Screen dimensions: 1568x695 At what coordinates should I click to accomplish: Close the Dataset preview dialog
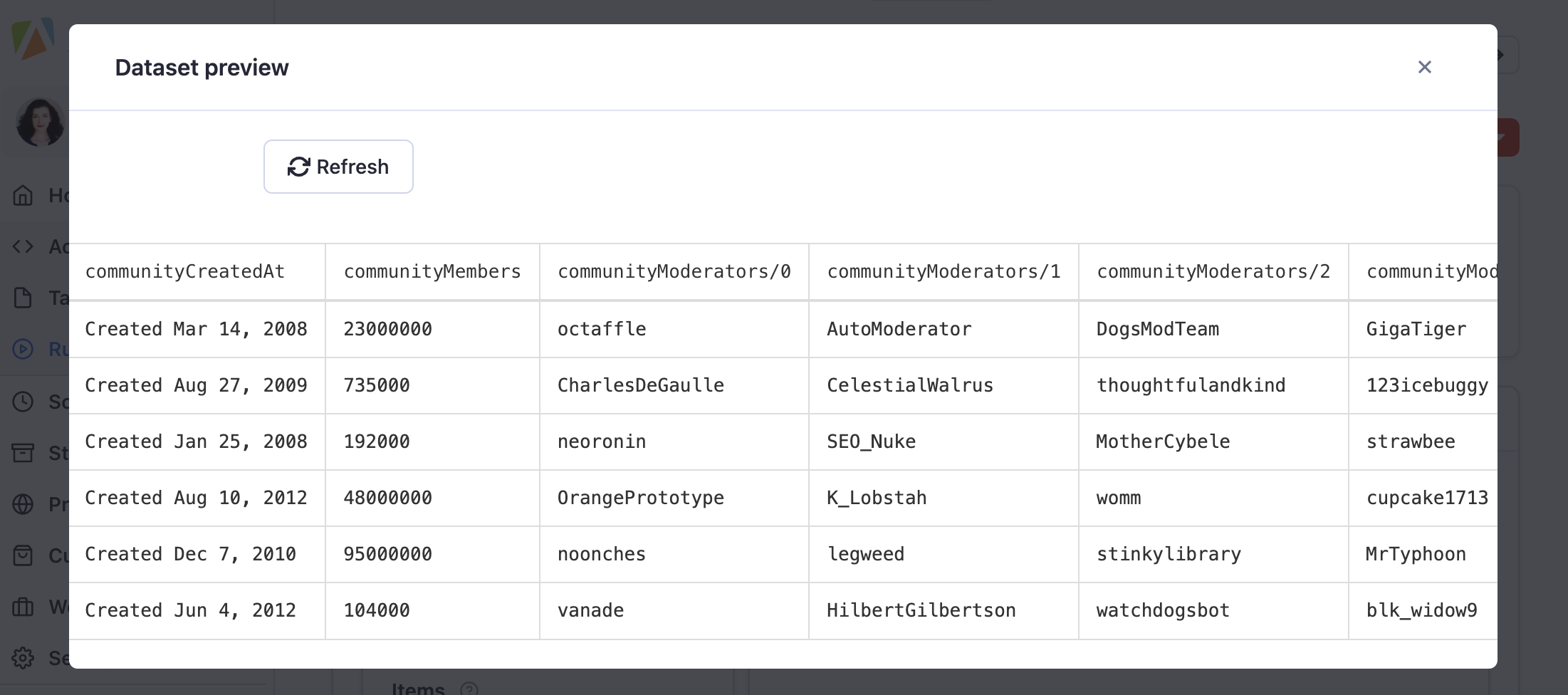(x=1424, y=67)
